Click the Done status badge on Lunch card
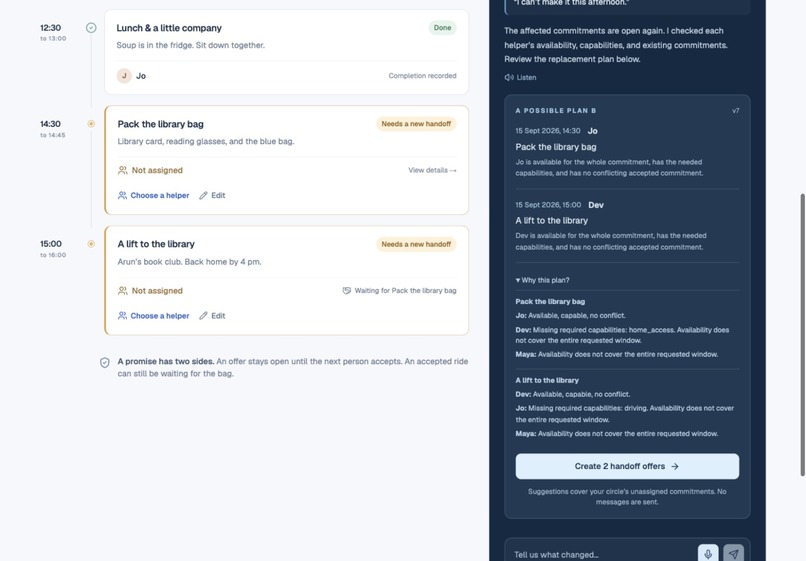This screenshot has height=561, width=806. (x=442, y=28)
